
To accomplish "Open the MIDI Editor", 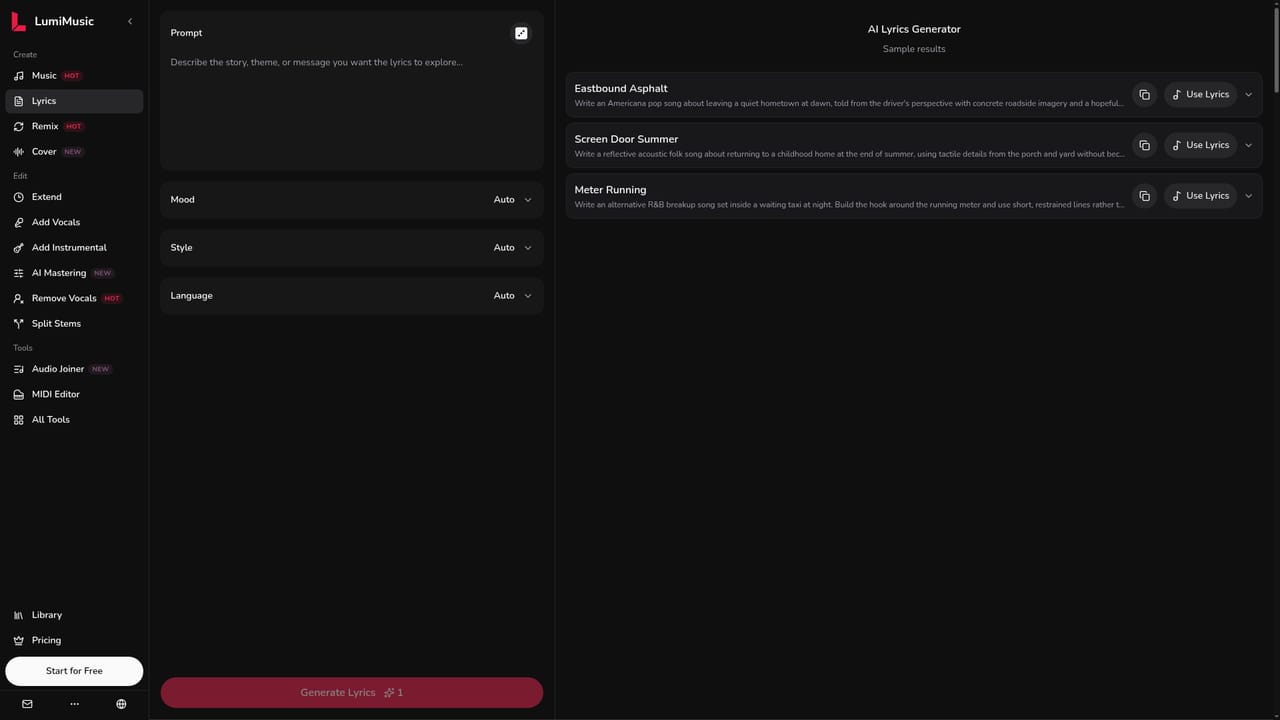I will [x=74, y=394].
